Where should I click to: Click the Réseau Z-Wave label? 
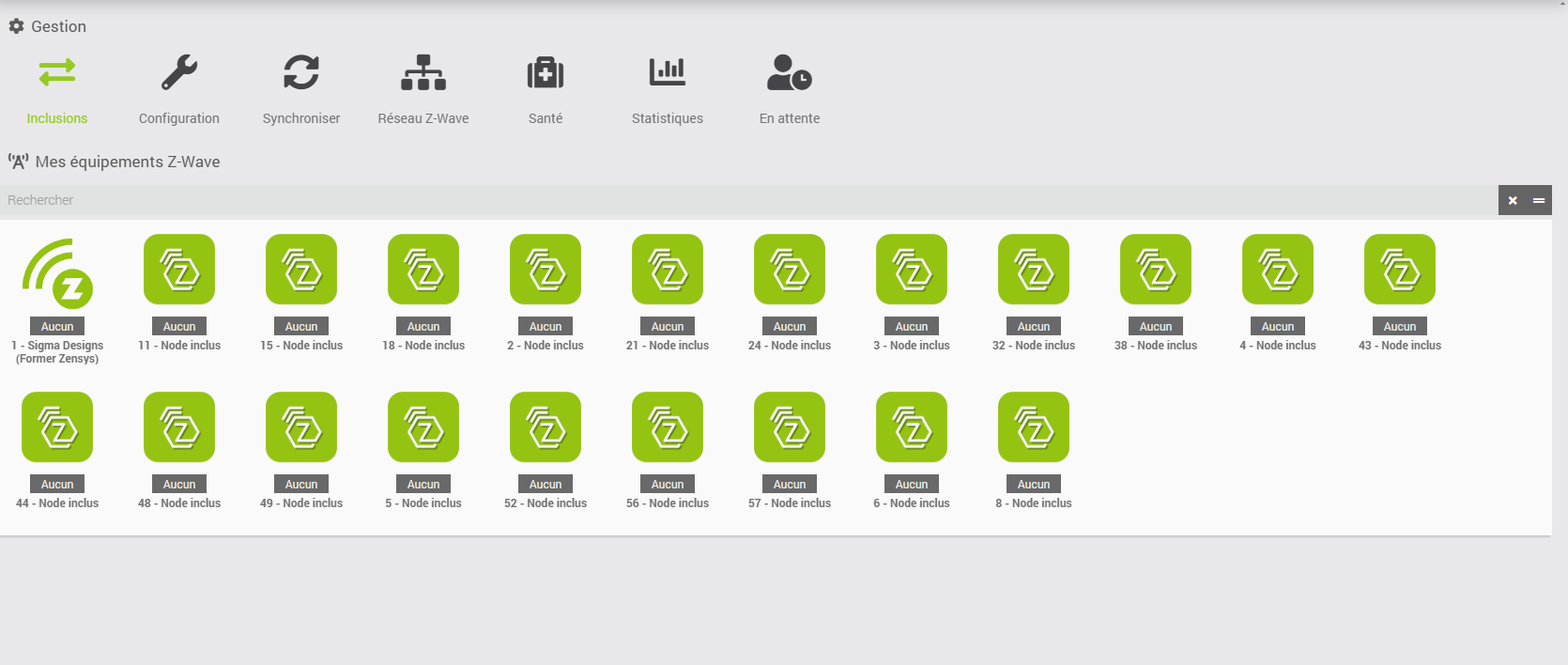pos(423,118)
